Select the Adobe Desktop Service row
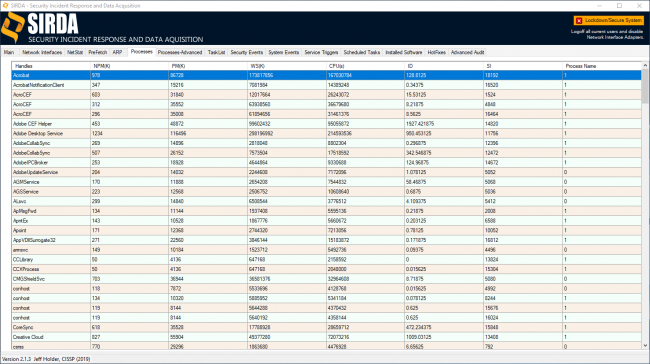 point(327,133)
